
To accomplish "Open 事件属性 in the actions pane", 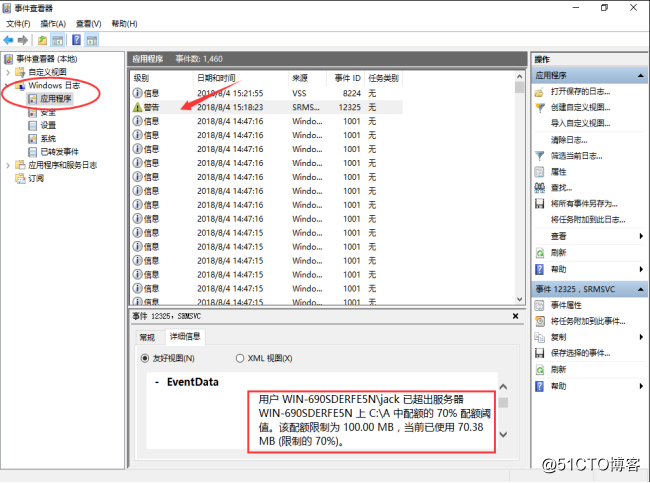I will click(566, 306).
